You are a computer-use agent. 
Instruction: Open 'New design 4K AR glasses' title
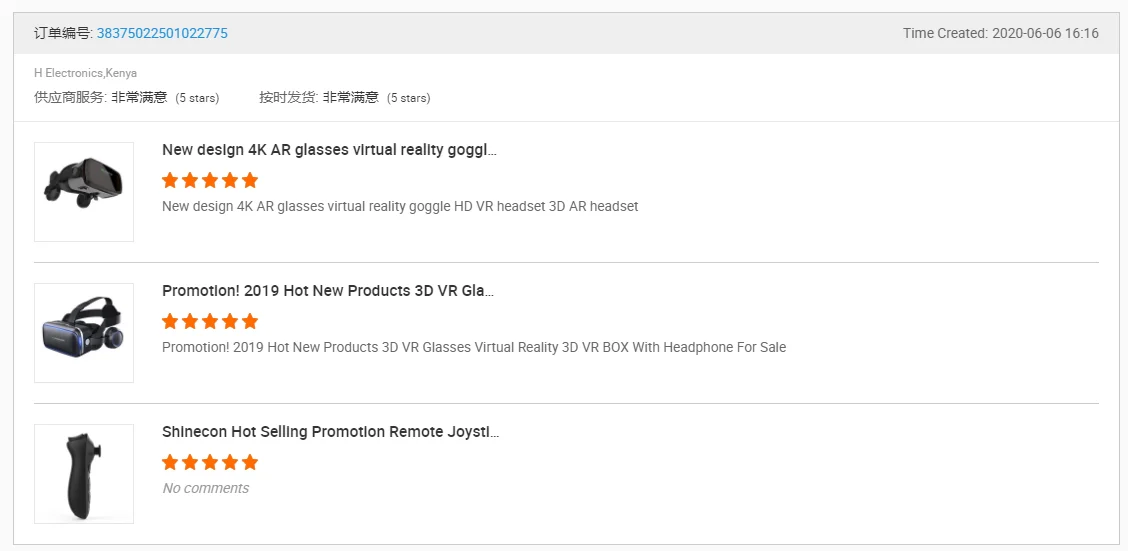click(329, 150)
